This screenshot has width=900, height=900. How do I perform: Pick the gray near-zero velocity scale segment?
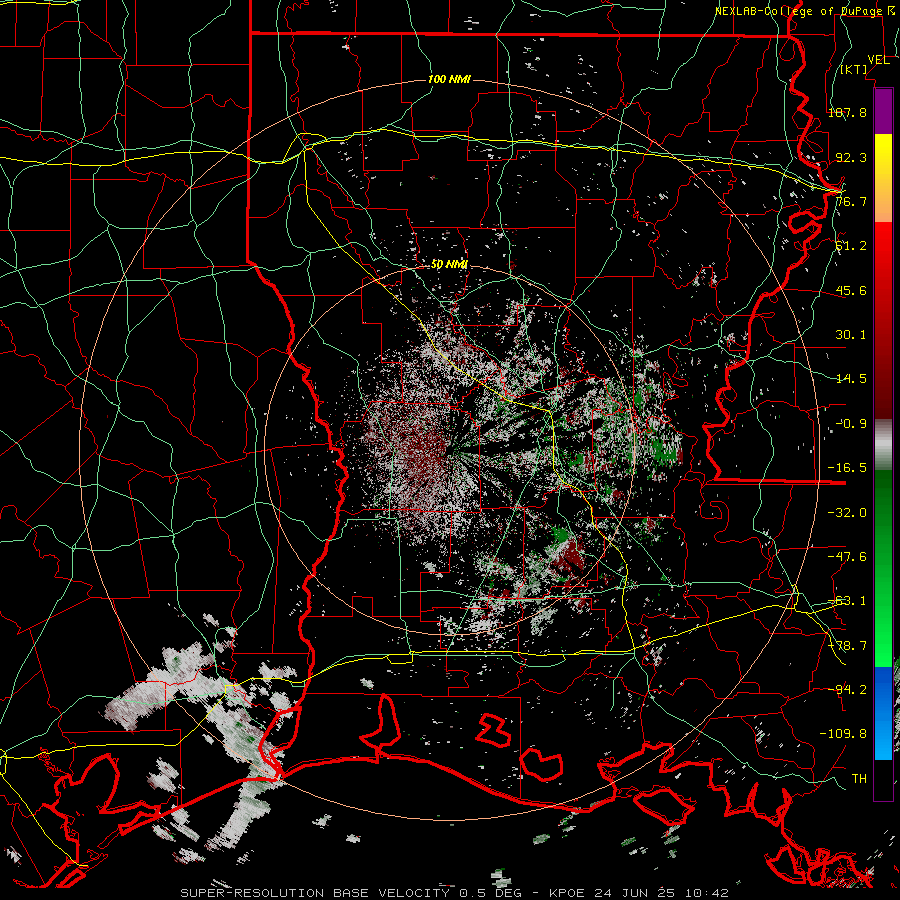[x=883, y=445]
